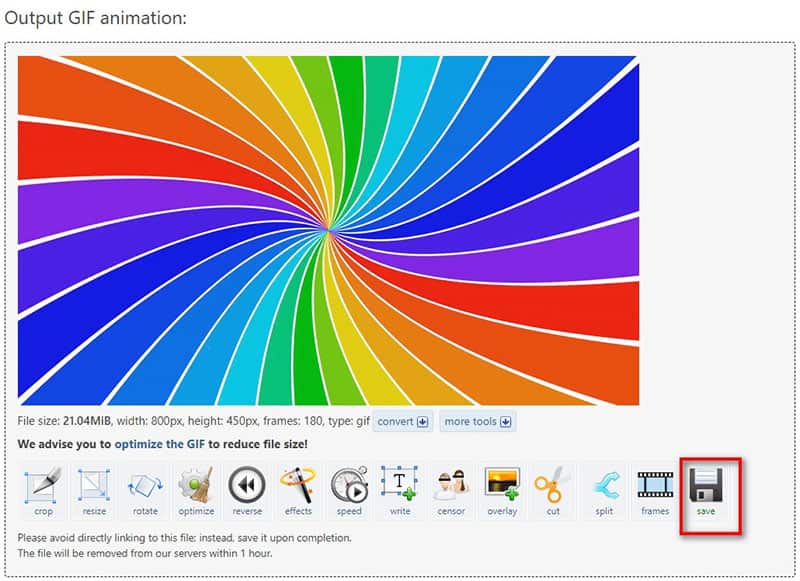Image resolution: width=800 pixels, height=581 pixels.
Task: Select the crop tool icon
Action: 43,491
